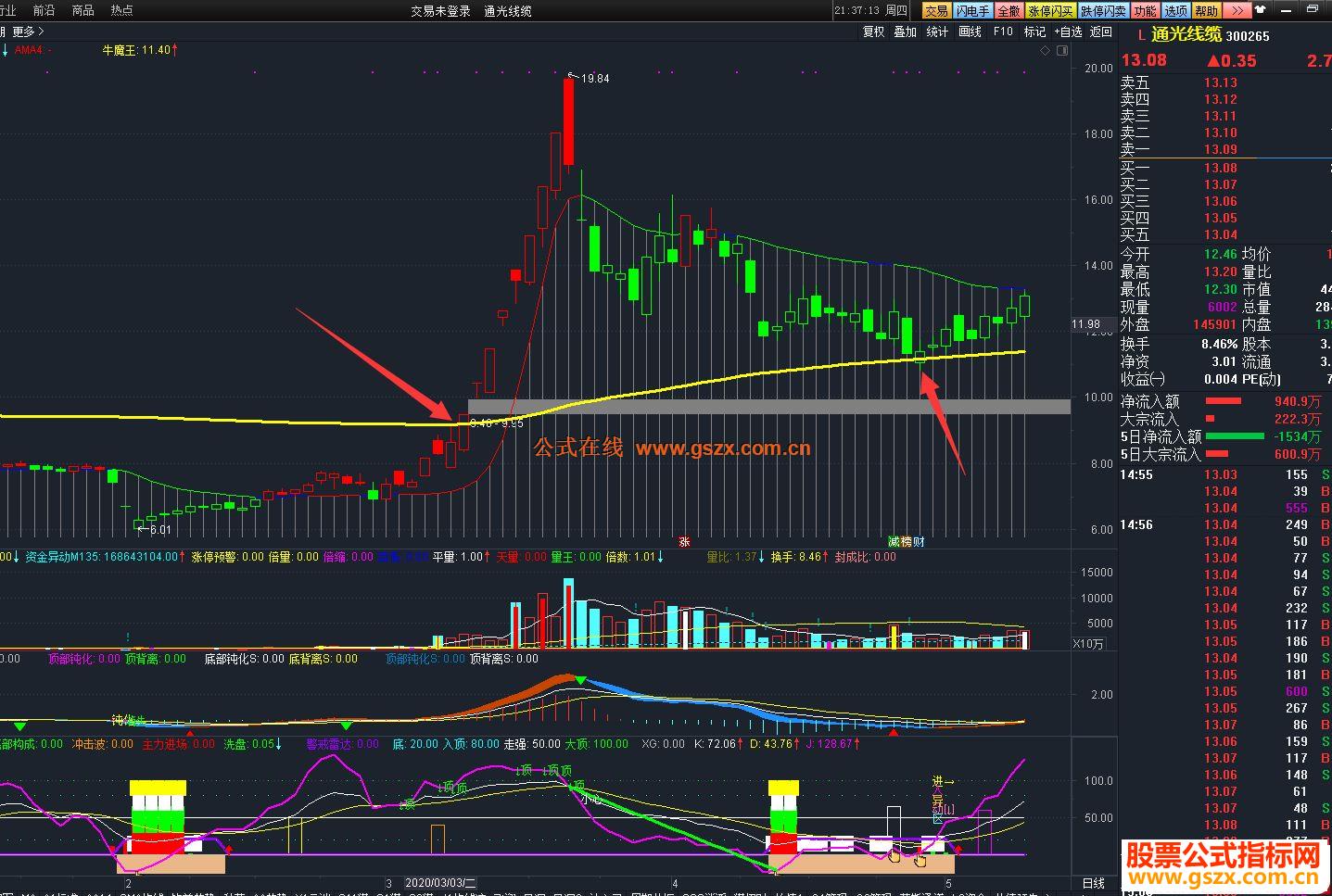Click the 14:56 tick trade row
The height and width of the screenshot is (896, 1332).
[1225, 524]
